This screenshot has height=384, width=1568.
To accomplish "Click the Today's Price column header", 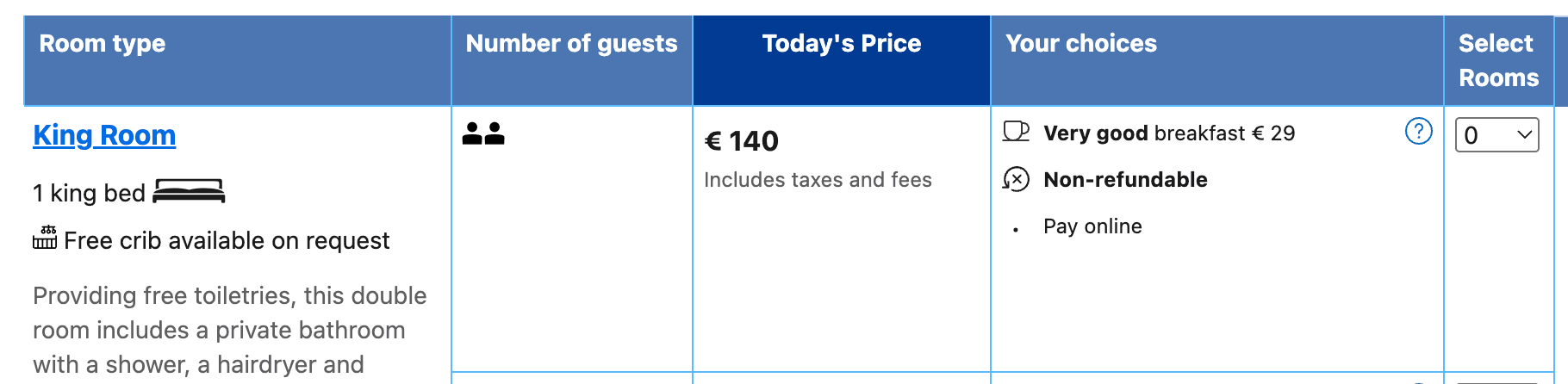I will [841, 44].
